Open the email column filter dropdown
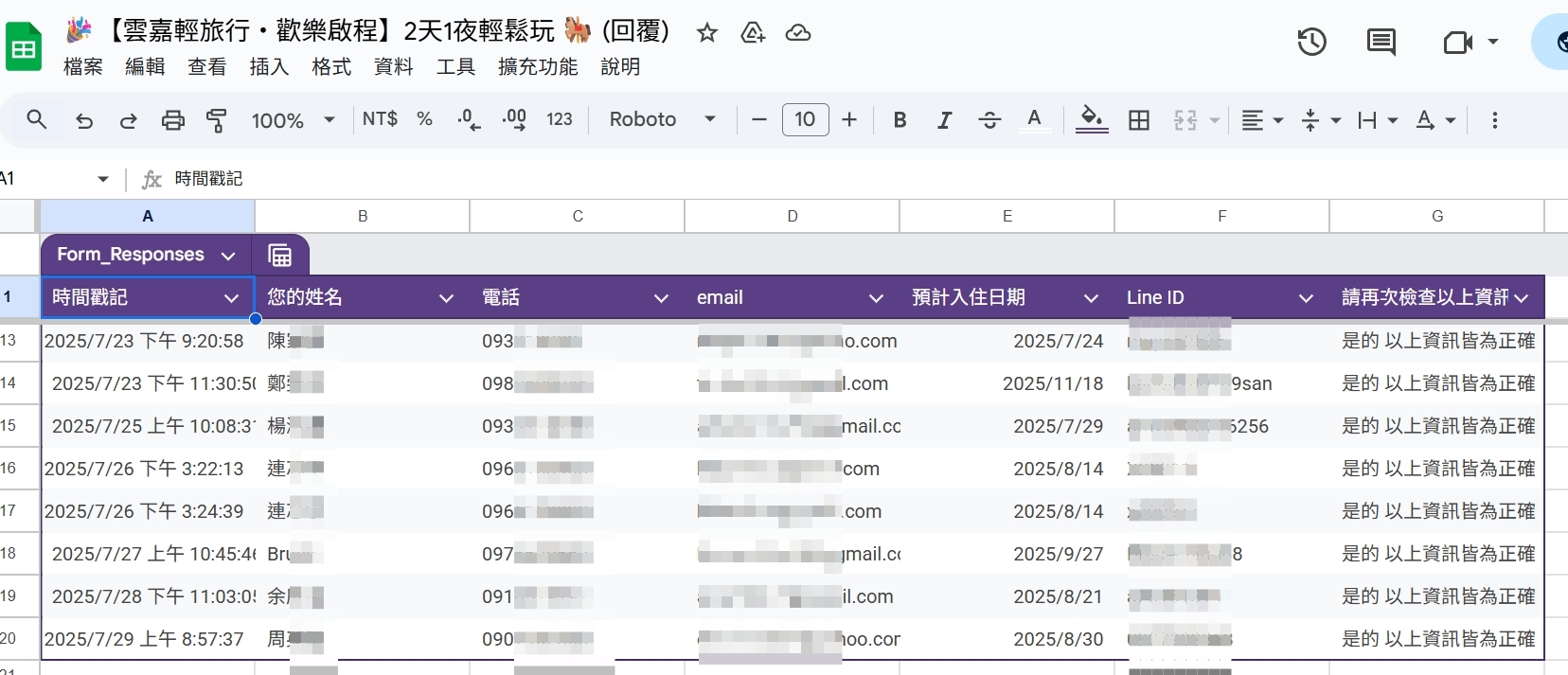1568x675 pixels. (876, 298)
